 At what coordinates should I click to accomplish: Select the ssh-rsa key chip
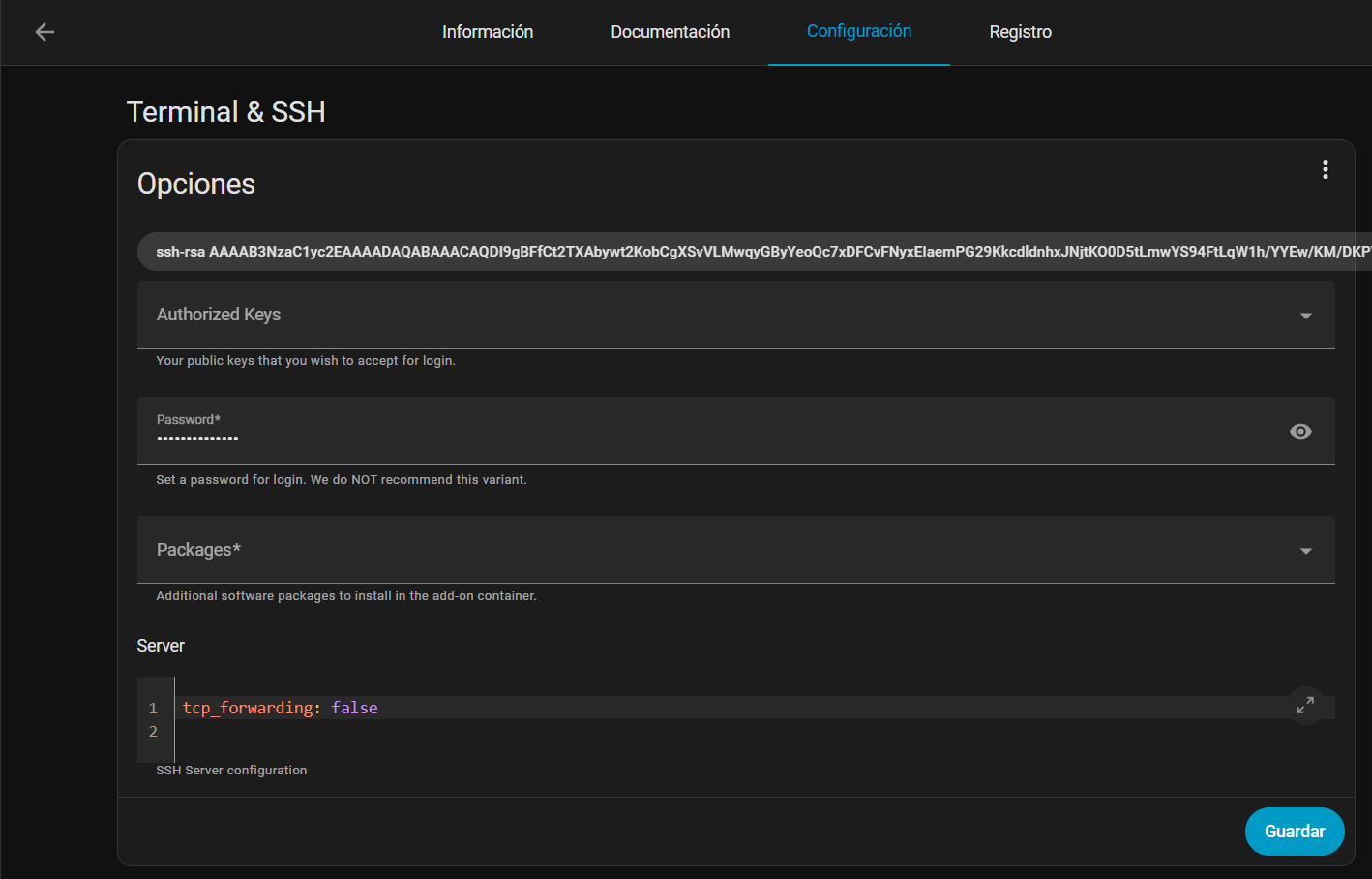(x=755, y=252)
